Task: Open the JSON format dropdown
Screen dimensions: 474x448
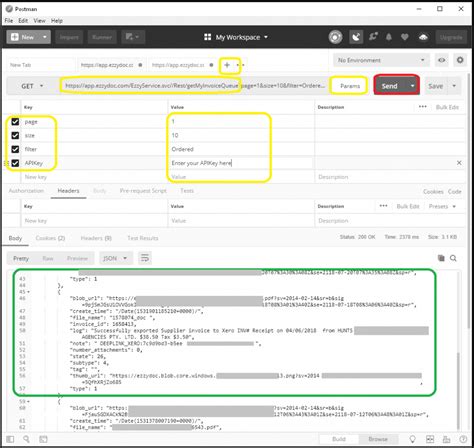Action: point(115,258)
